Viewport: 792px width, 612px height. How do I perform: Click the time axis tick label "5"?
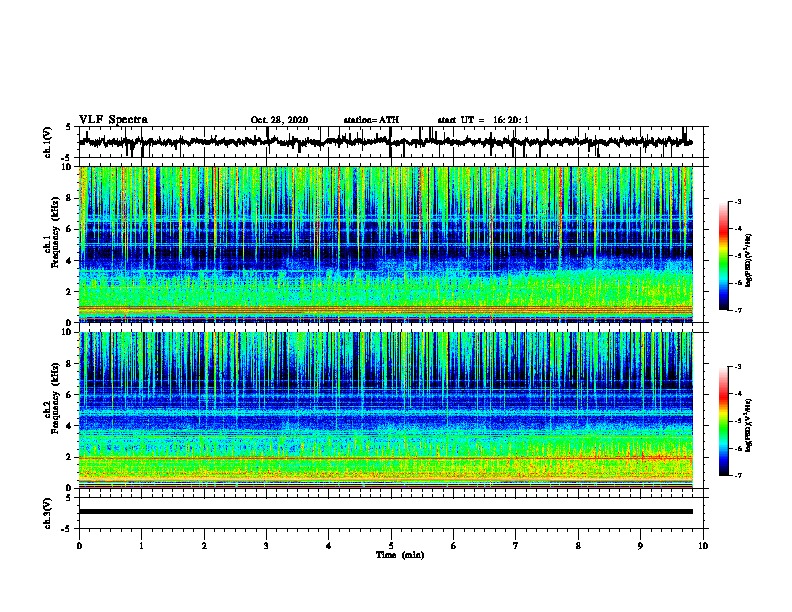tap(391, 546)
